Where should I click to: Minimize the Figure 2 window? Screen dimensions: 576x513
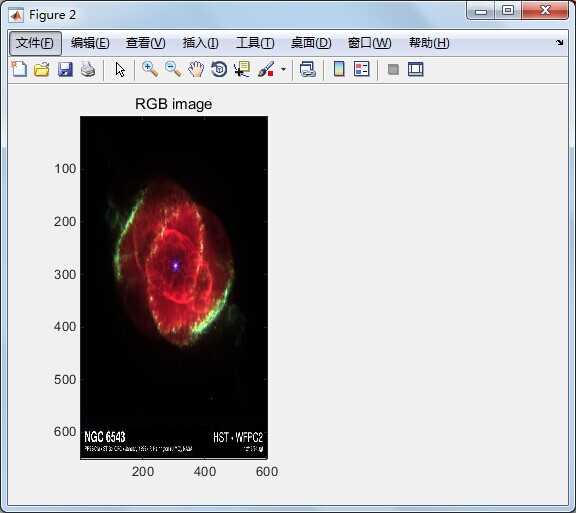(x=481, y=11)
